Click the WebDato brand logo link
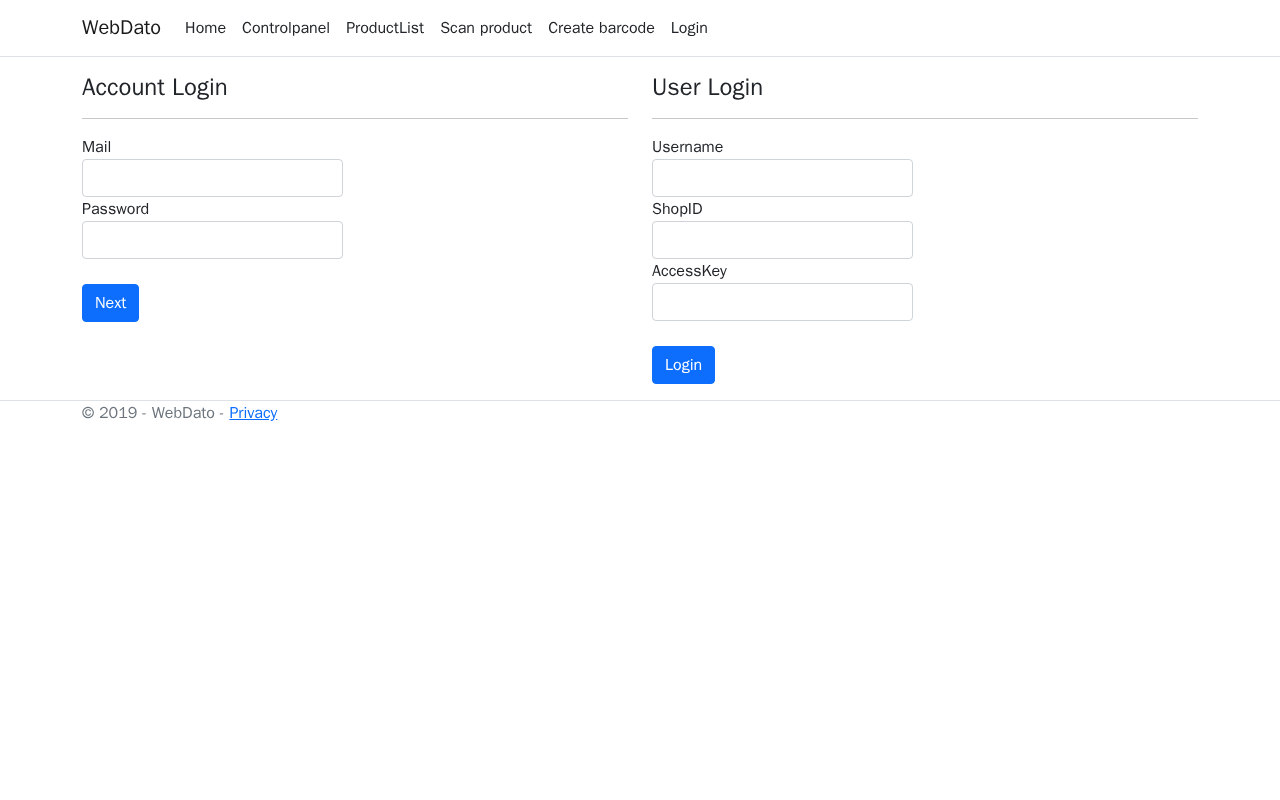1280x800 pixels. (x=121, y=28)
